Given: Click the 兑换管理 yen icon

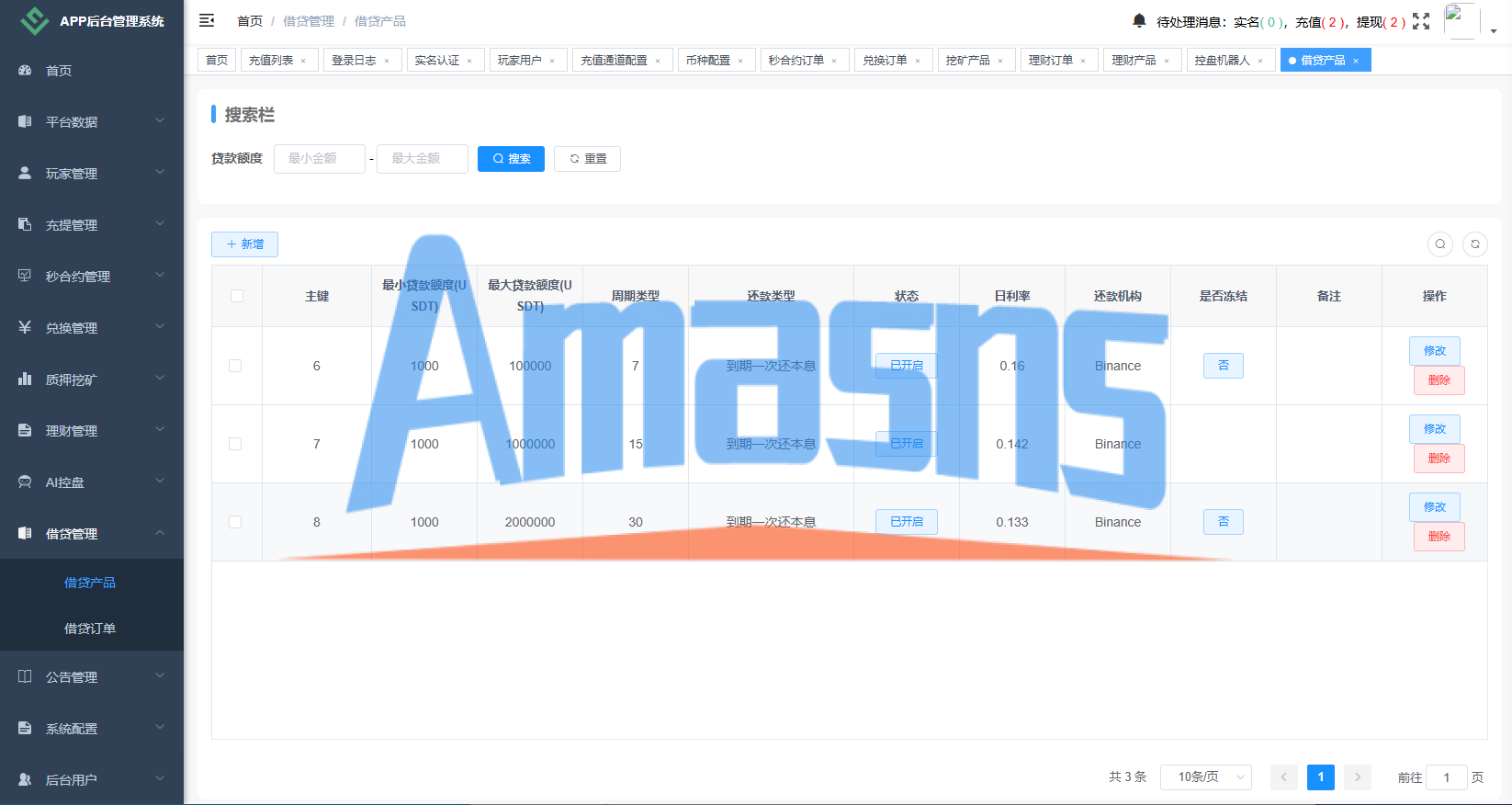Looking at the screenshot, I should pyautogui.click(x=25, y=327).
